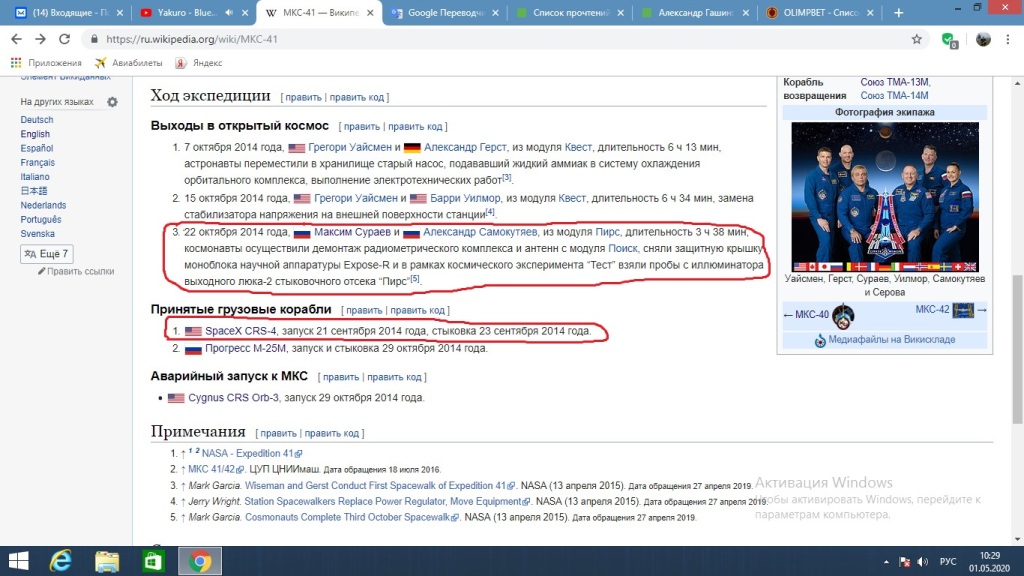Screen dimensions: 1024x576
Task: Open Microsoft Store from taskbar
Action: click(153, 561)
